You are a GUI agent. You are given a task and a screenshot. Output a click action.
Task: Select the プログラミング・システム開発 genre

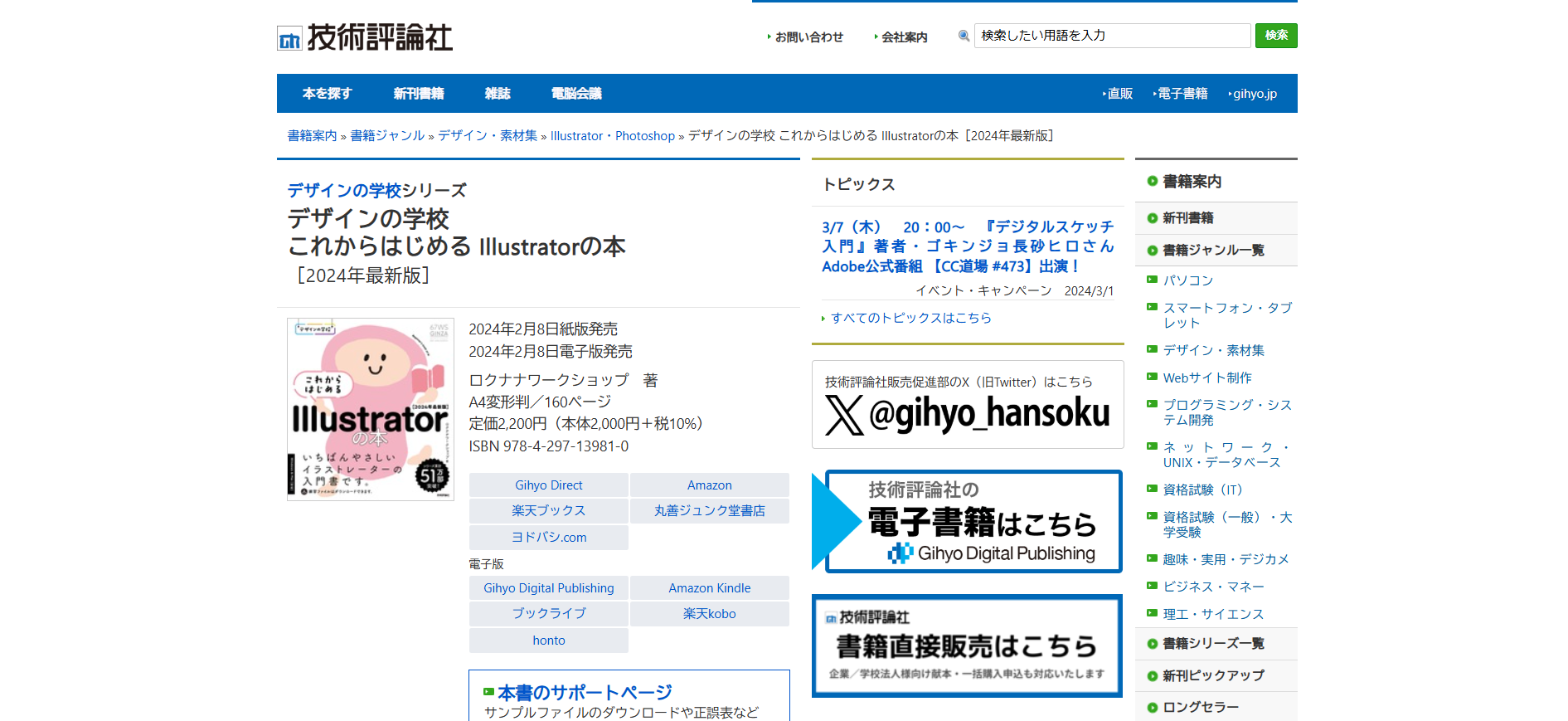tap(1227, 412)
